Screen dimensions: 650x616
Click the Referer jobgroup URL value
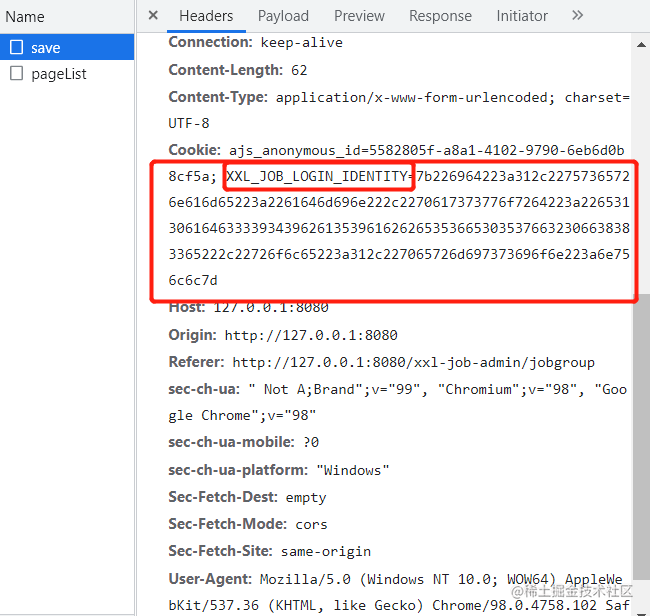[413, 362]
